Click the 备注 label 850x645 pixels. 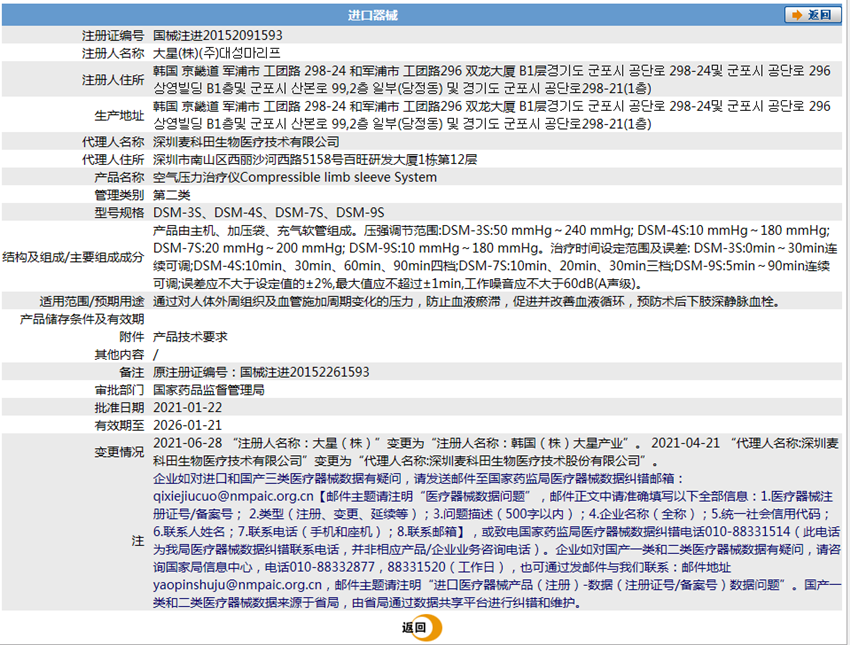tap(132, 372)
